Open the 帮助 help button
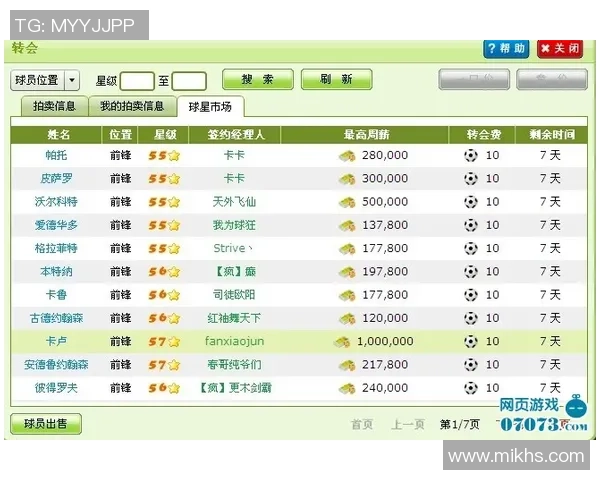This screenshot has height=480, width=600. click(506, 49)
